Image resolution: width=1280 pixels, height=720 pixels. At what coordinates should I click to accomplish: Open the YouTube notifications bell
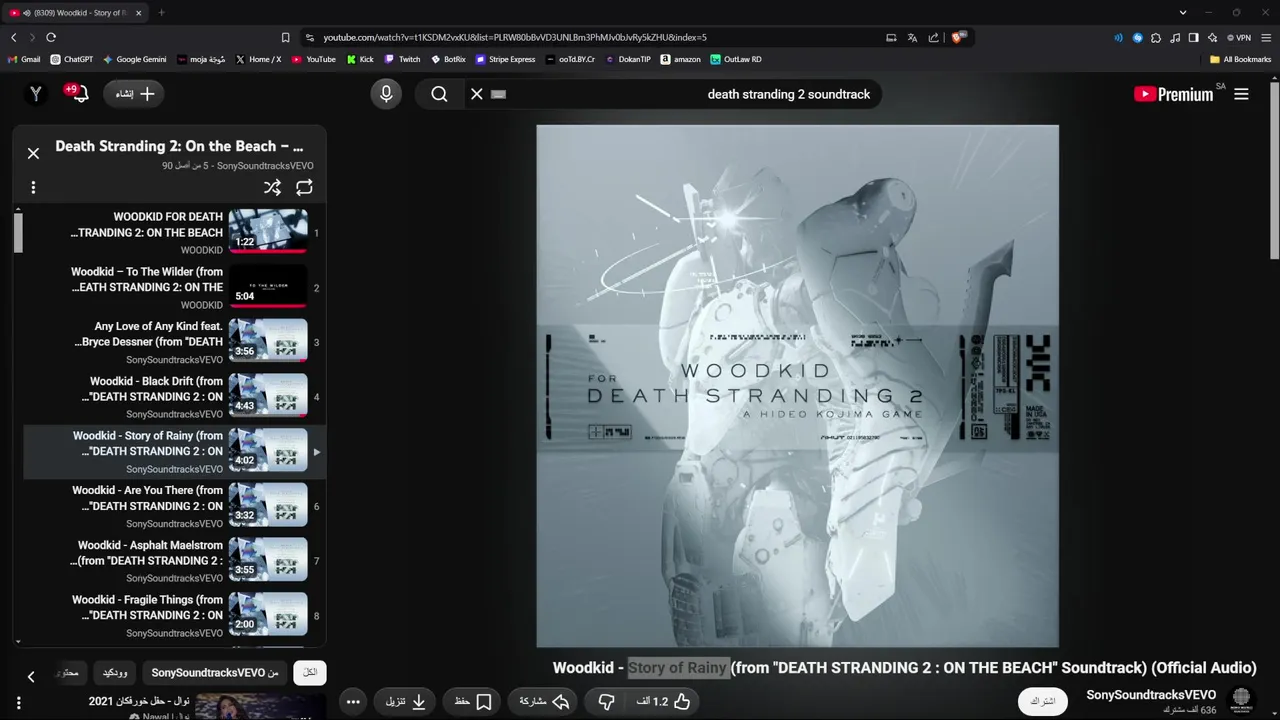tap(78, 93)
